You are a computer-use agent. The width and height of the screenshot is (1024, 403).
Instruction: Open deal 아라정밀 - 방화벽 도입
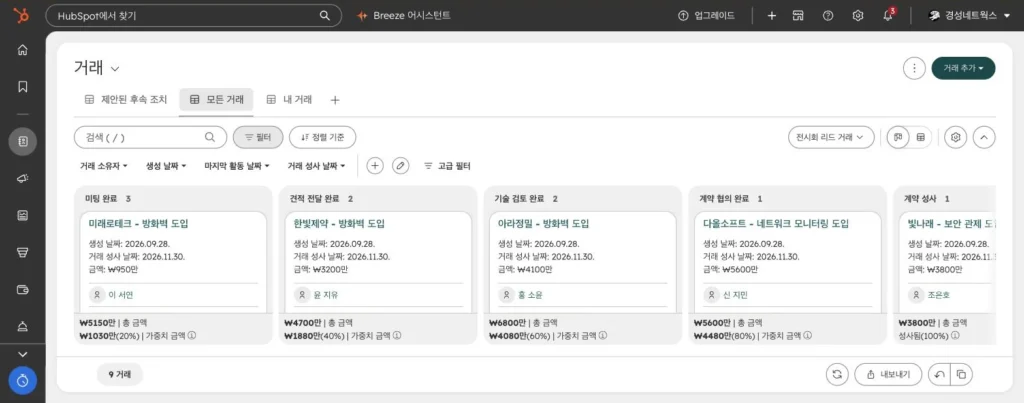(x=543, y=224)
